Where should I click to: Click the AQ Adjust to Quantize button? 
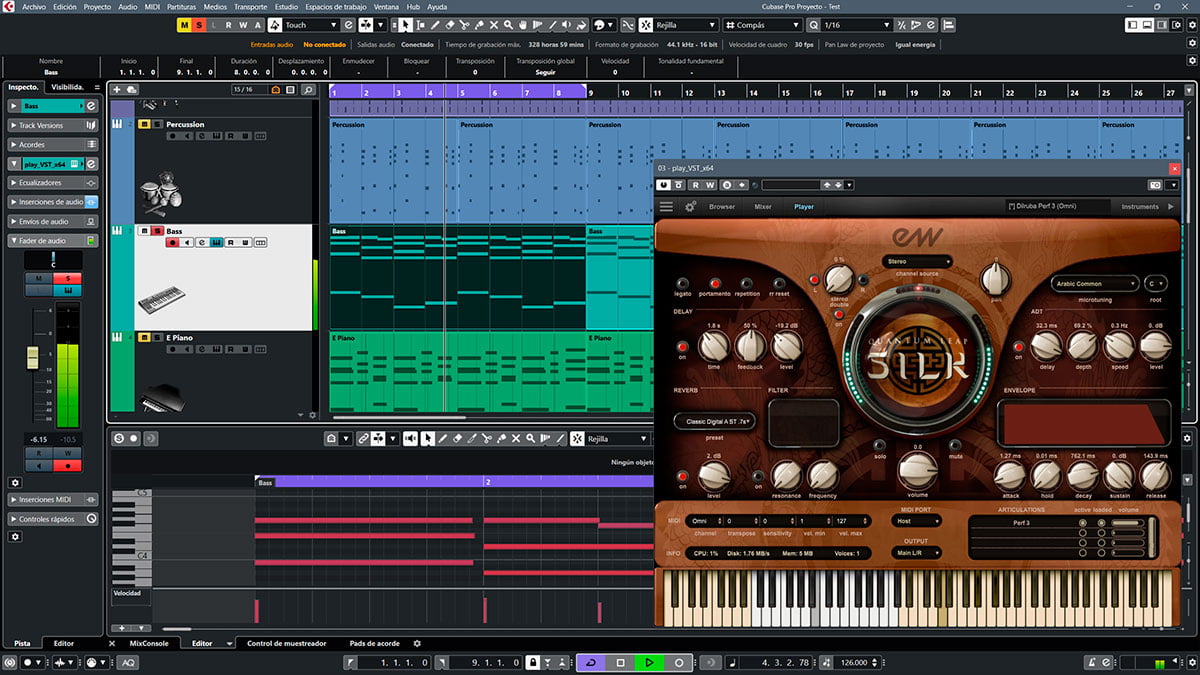click(129, 662)
